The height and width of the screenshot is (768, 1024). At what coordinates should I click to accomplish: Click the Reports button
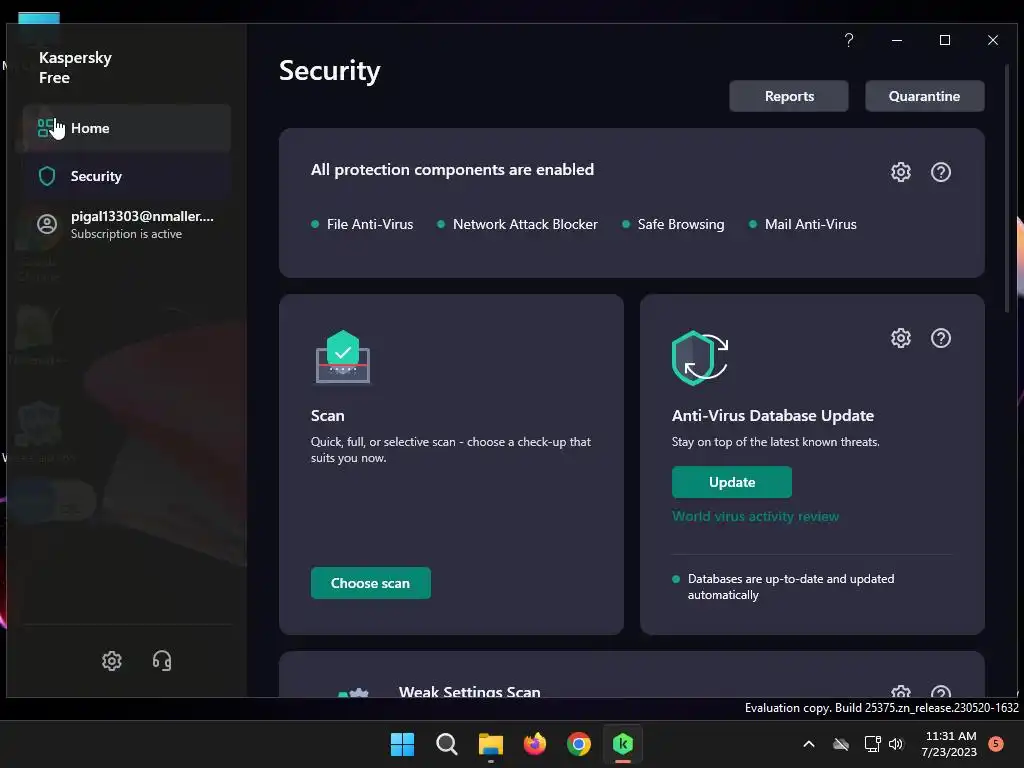point(789,96)
